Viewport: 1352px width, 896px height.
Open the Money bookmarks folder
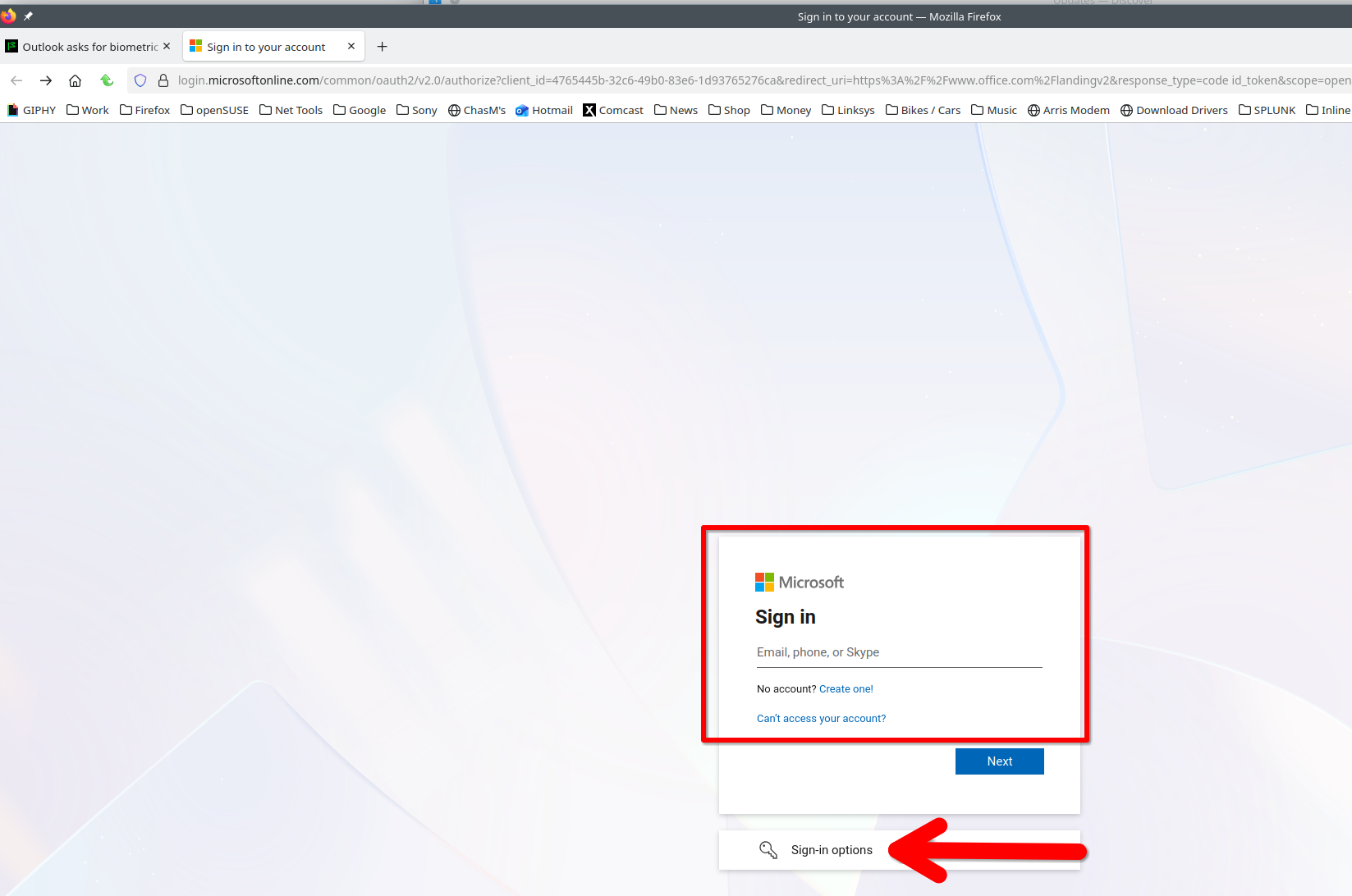pyautogui.click(x=786, y=110)
